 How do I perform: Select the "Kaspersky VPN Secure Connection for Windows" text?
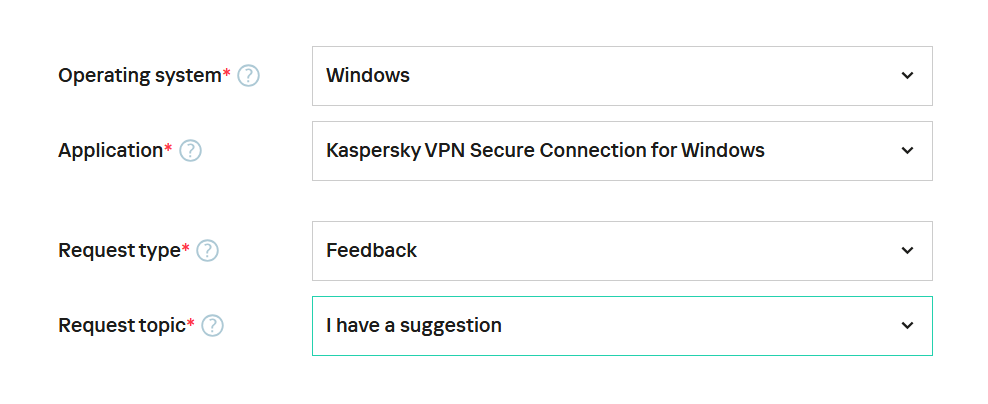click(545, 151)
